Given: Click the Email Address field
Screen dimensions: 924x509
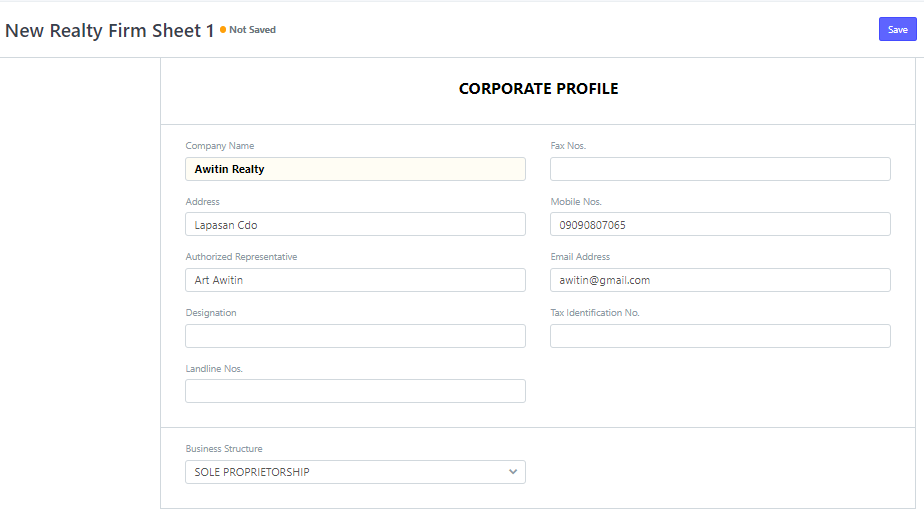Looking at the screenshot, I should click(x=720, y=280).
